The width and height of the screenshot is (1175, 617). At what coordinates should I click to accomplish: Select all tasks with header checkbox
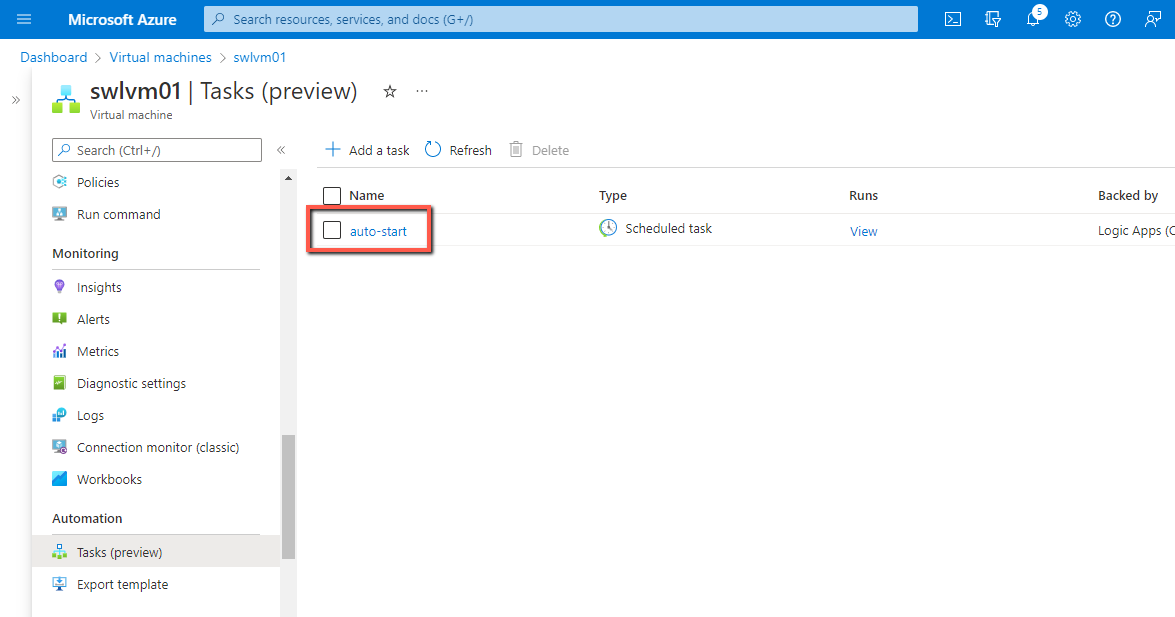tap(332, 196)
